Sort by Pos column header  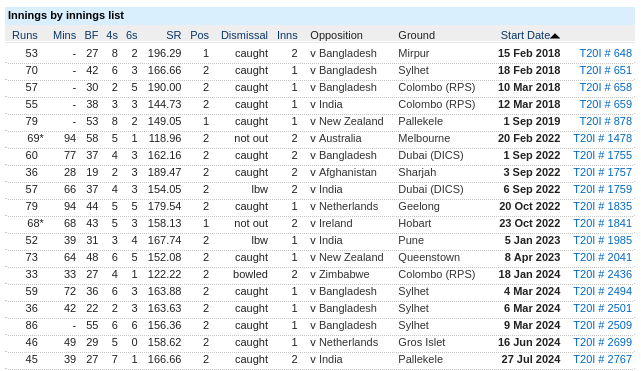point(199,36)
